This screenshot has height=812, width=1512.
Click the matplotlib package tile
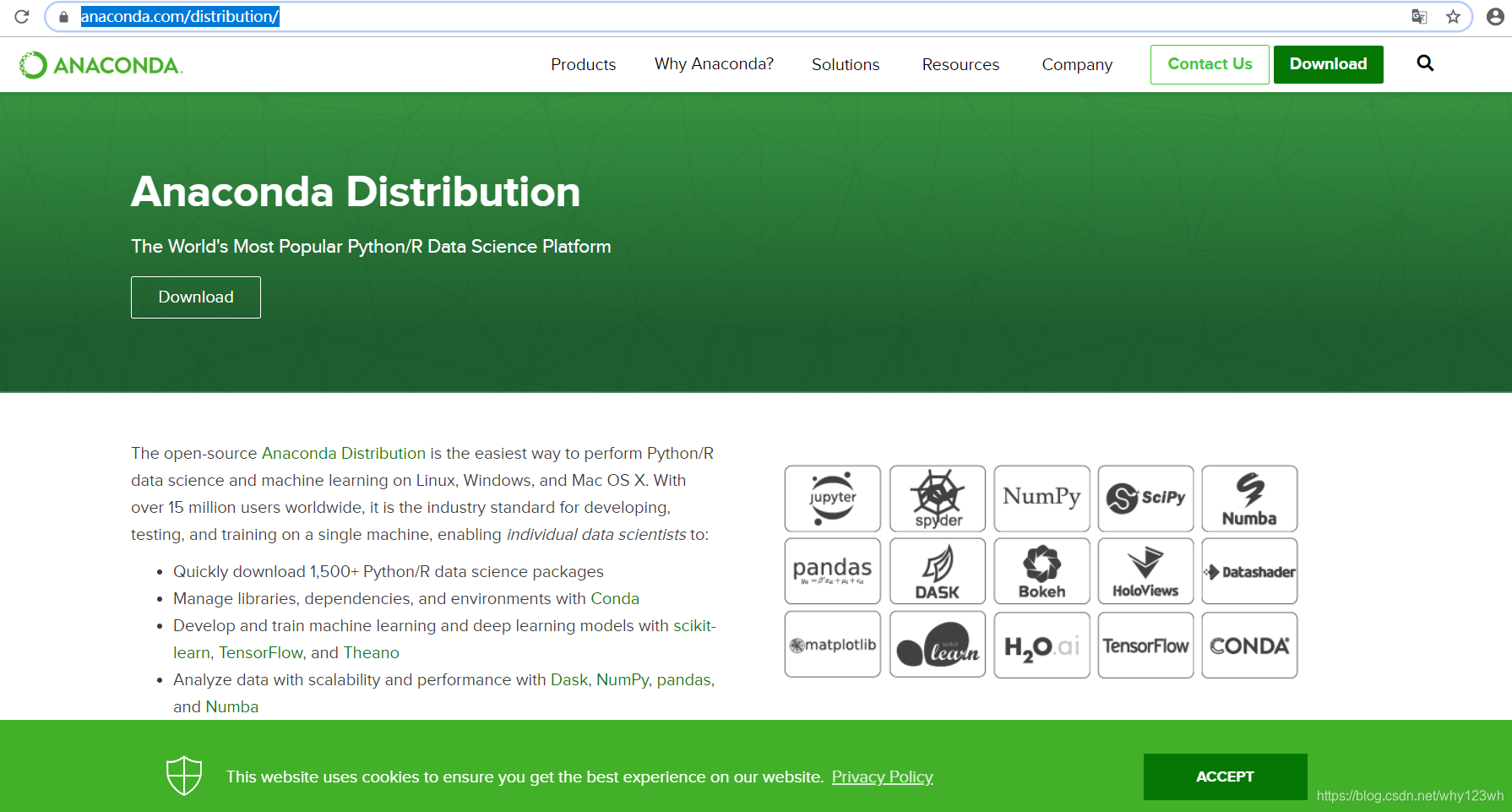point(833,645)
